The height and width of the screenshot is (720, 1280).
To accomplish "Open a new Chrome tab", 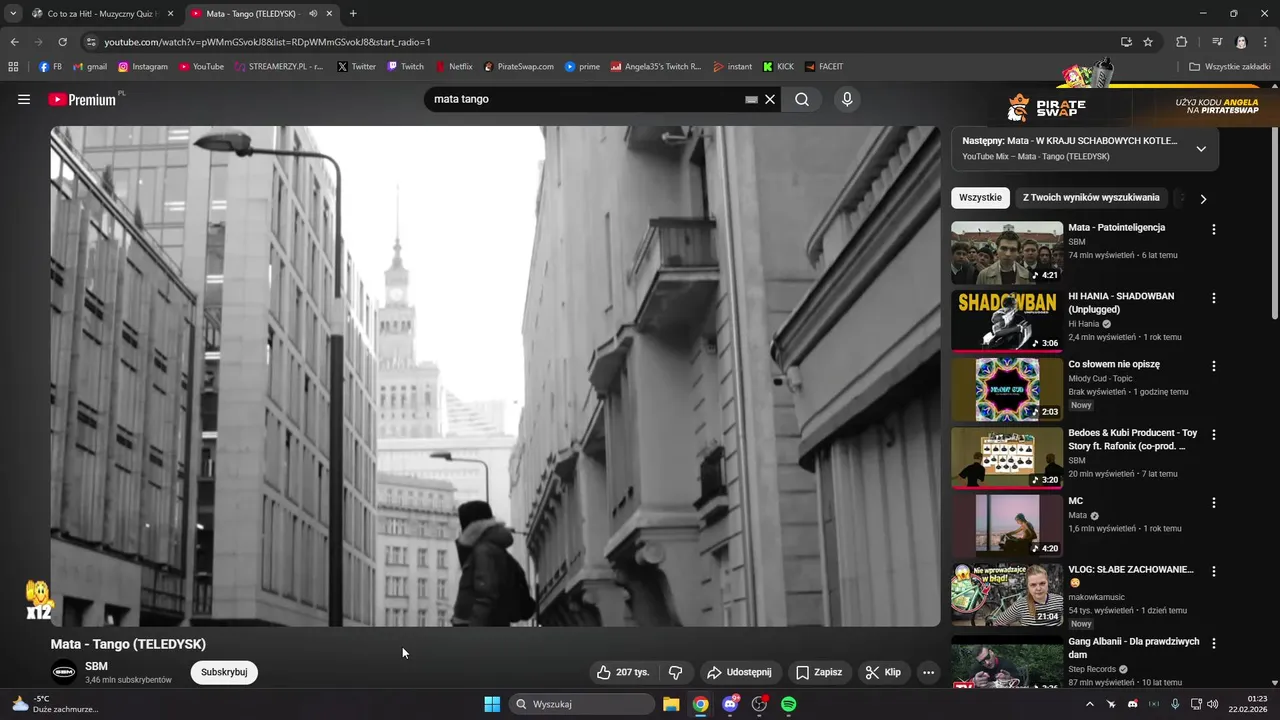I will [353, 14].
